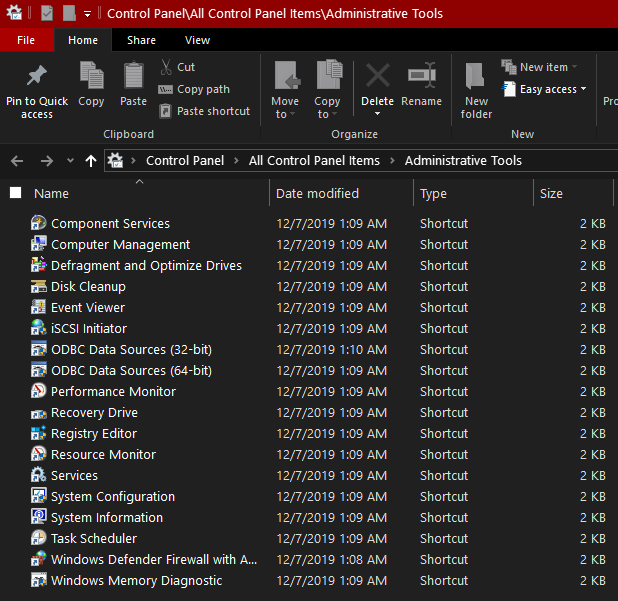
Task: Click the Event Viewer icon
Action: tap(39, 307)
